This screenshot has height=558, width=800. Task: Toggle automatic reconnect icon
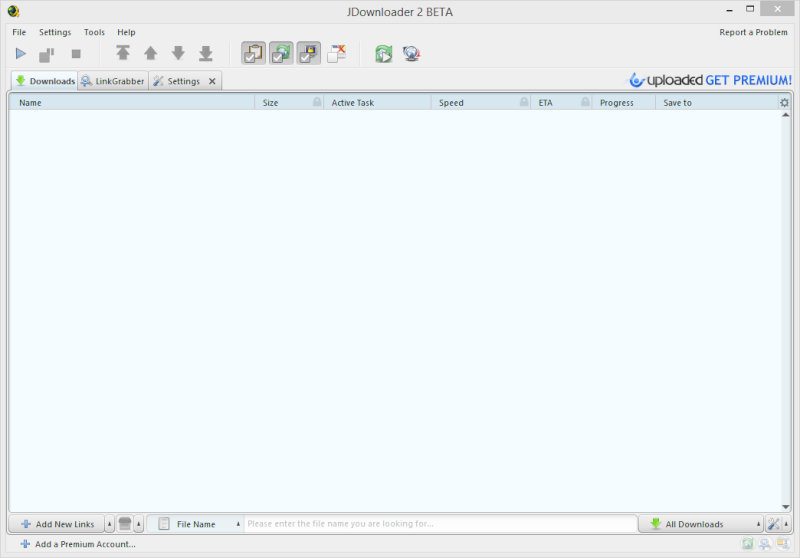coord(281,53)
